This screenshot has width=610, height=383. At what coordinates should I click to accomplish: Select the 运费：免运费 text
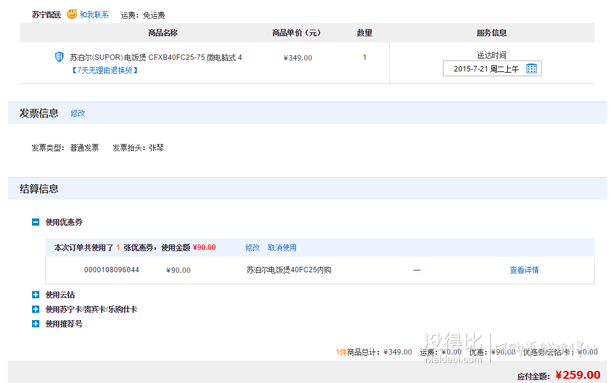pos(143,15)
